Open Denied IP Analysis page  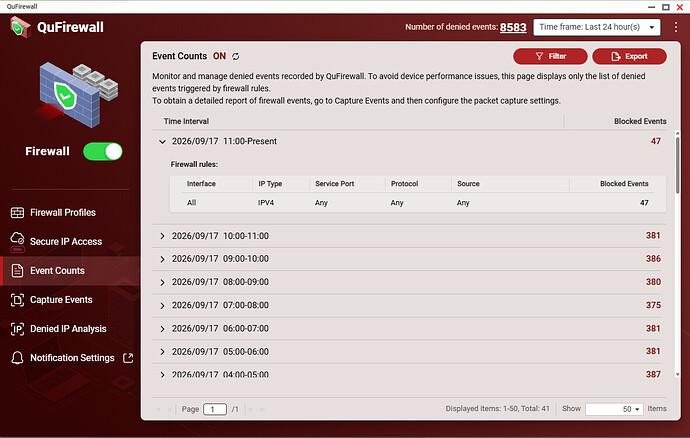coord(68,329)
